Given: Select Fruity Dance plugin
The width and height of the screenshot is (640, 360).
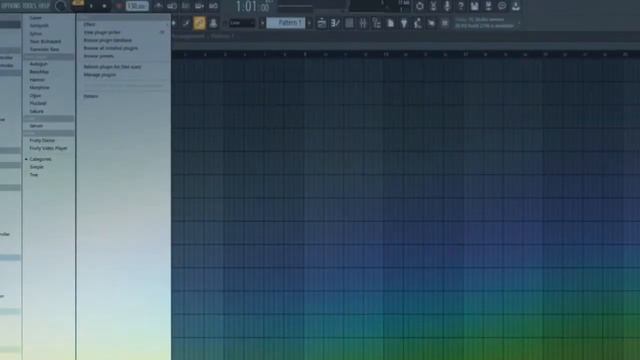Looking at the screenshot, I should (x=42, y=140).
